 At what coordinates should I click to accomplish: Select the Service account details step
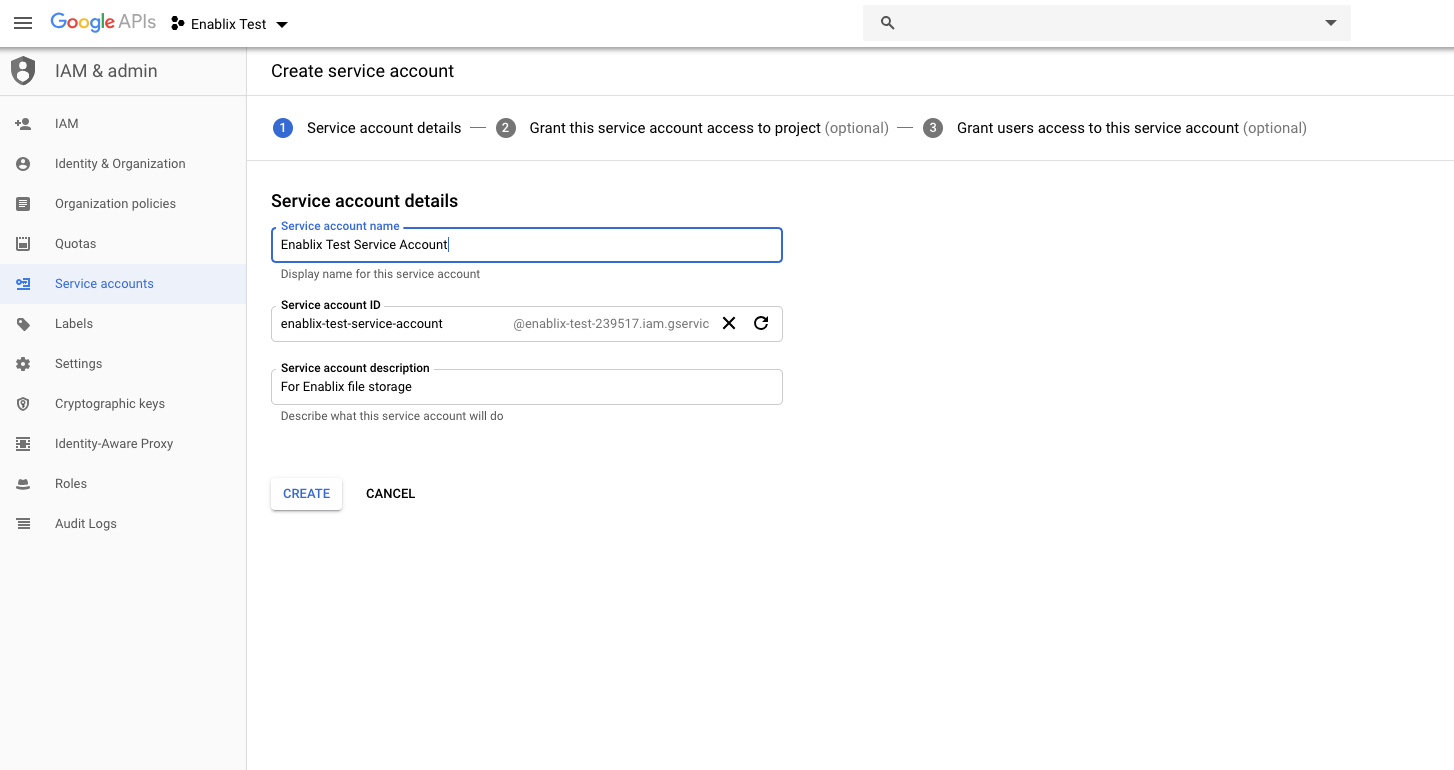tap(384, 128)
